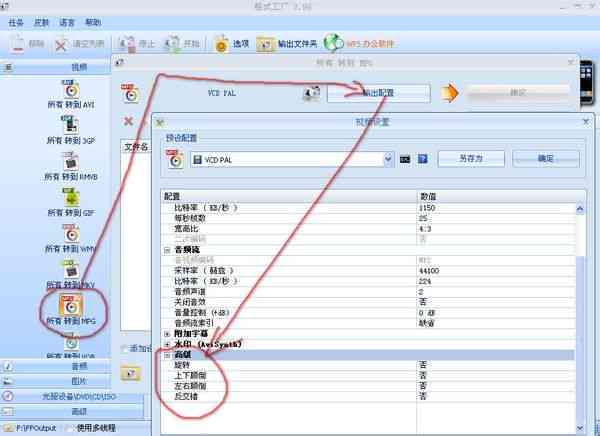The width and height of the screenshot is (600, 436).
Task: Open the 任务 menu
Action: (x=16, y=23)
